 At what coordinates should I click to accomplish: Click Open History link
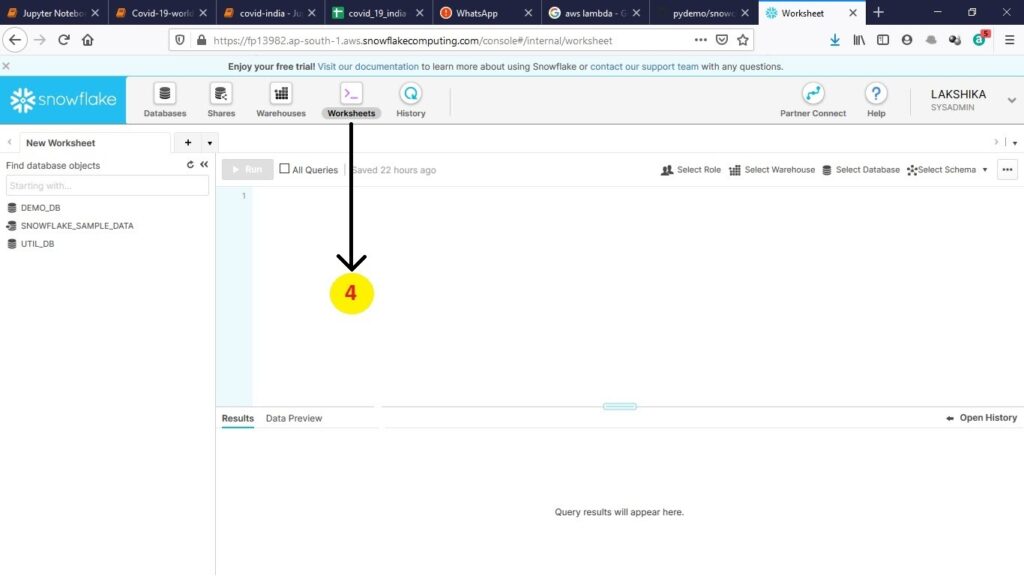click(x=981, y=418)
